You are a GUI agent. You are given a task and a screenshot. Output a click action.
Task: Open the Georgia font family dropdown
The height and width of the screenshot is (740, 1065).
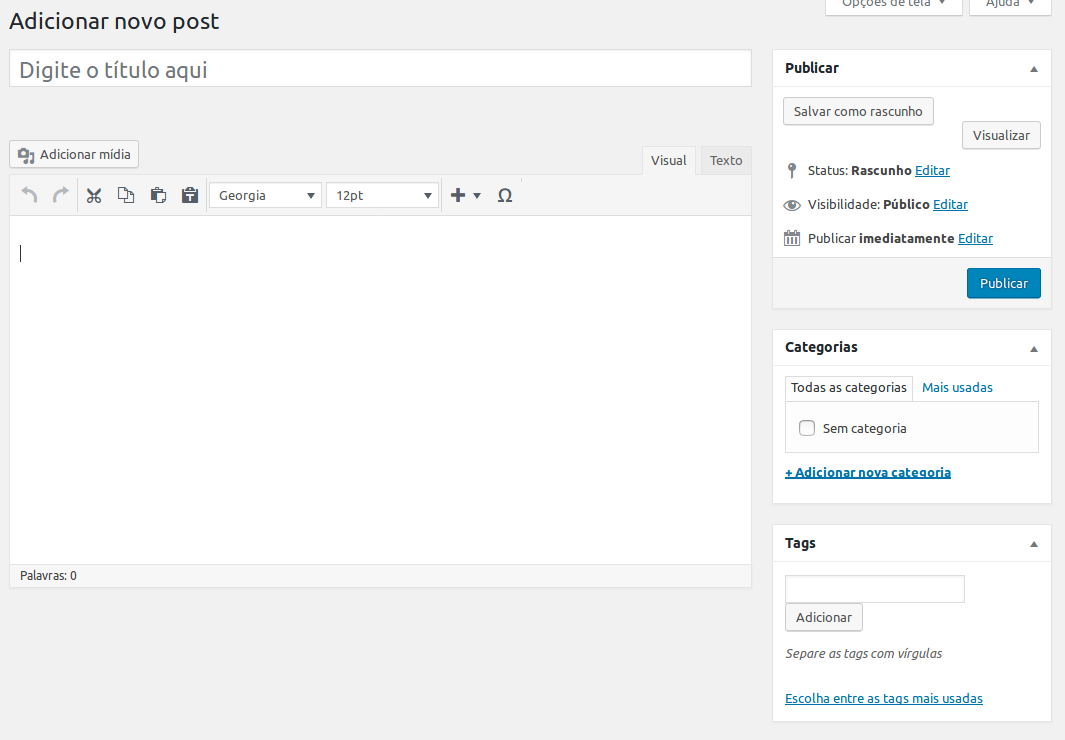coord(265,196)
